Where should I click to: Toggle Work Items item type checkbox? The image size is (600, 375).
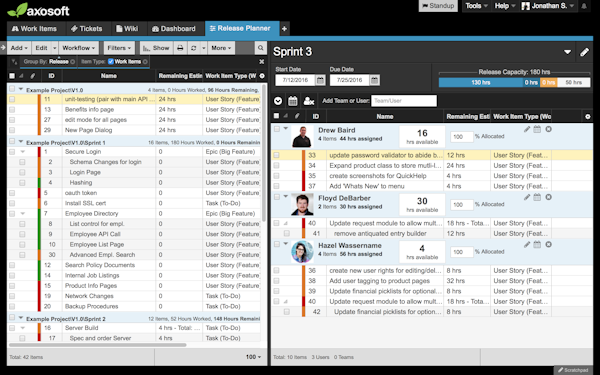111,62
